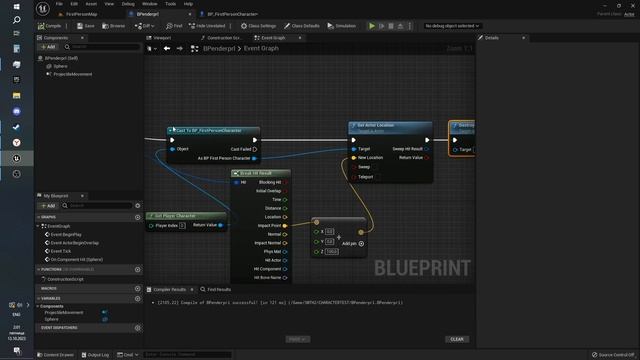The image size is (640, 360).
Task: Open play options three-dot menu
Action: tap(410, 26)
